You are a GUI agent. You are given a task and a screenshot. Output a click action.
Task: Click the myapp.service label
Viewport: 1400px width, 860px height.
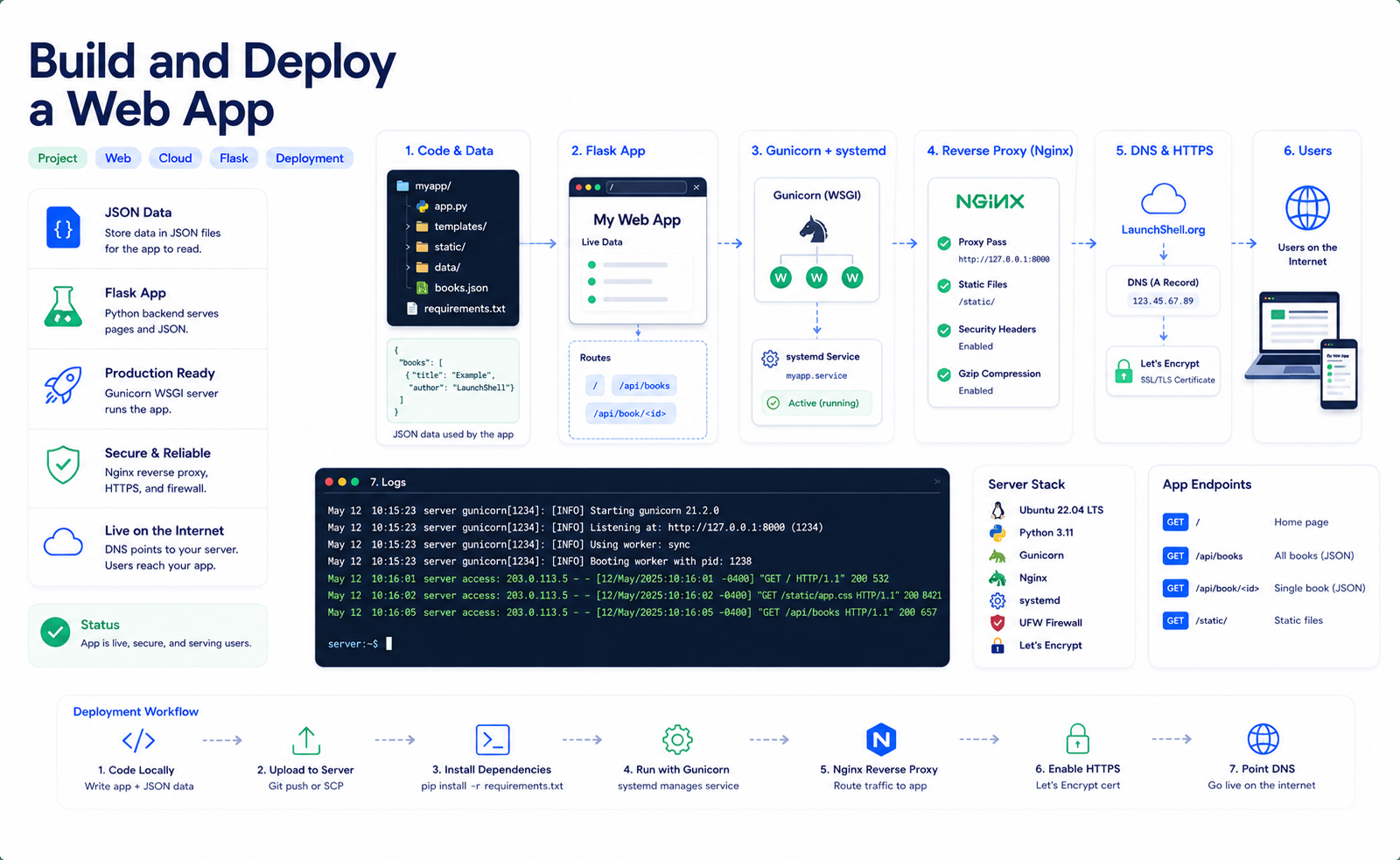tap(816, 376)
